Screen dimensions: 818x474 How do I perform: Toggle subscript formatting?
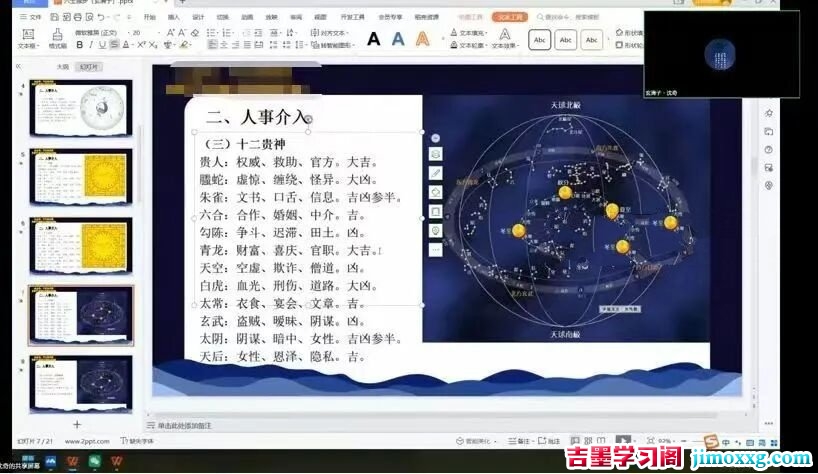coord(153,45)
